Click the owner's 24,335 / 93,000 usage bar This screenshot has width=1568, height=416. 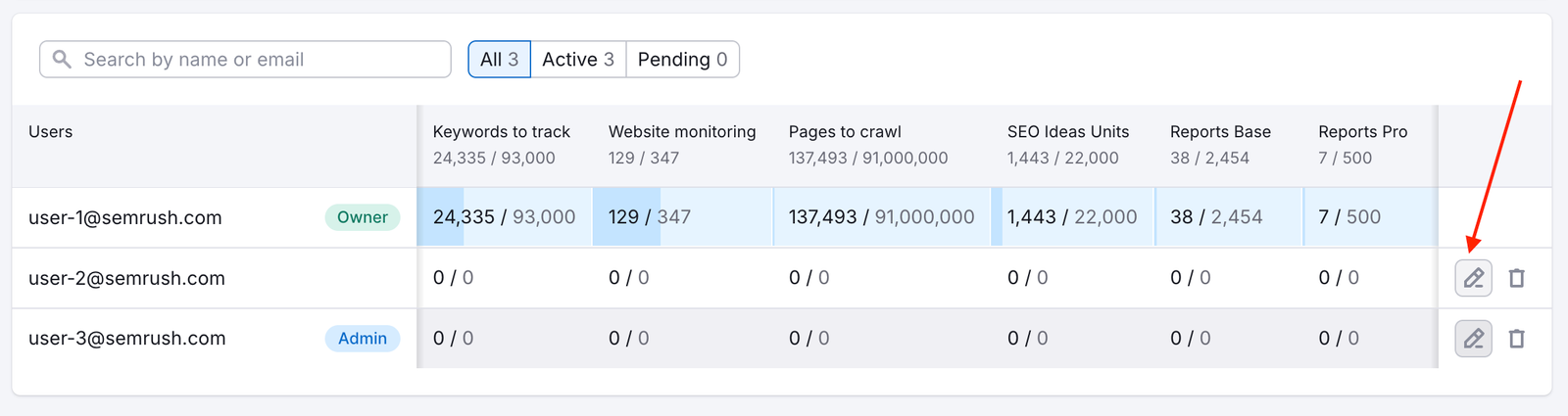(504, 217)
